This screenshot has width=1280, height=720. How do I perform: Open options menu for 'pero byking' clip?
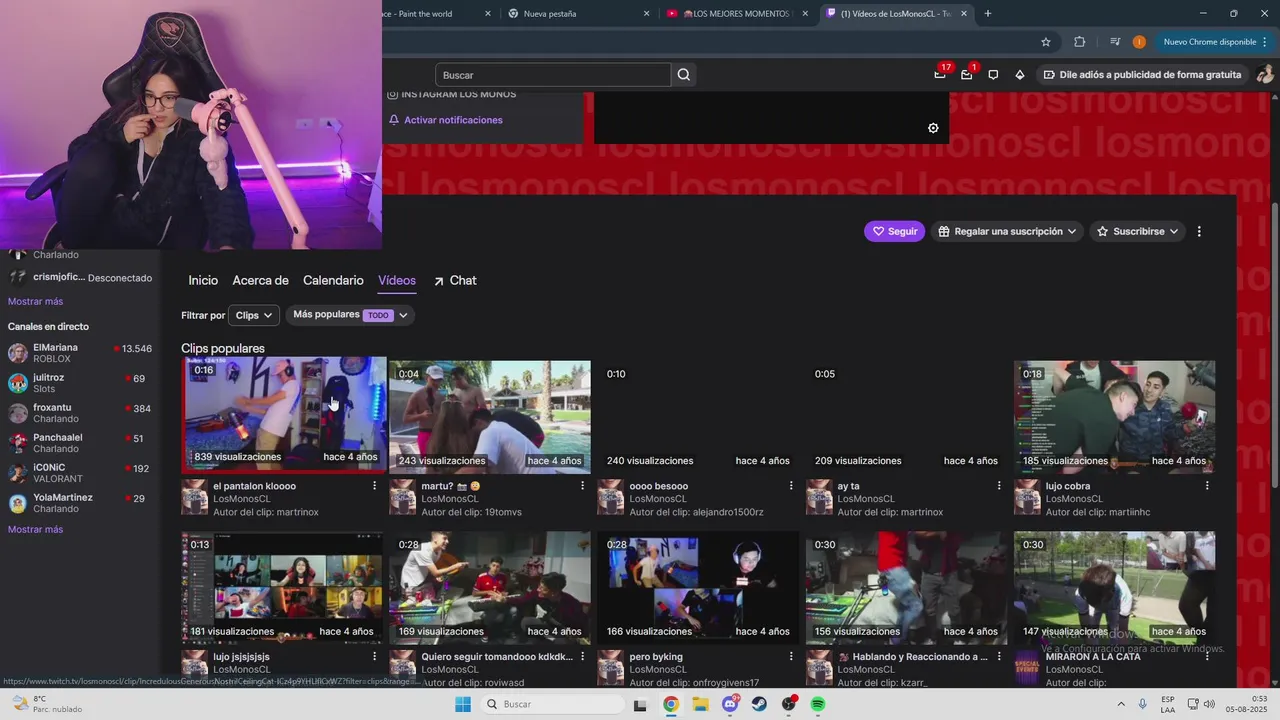(791, 657)
